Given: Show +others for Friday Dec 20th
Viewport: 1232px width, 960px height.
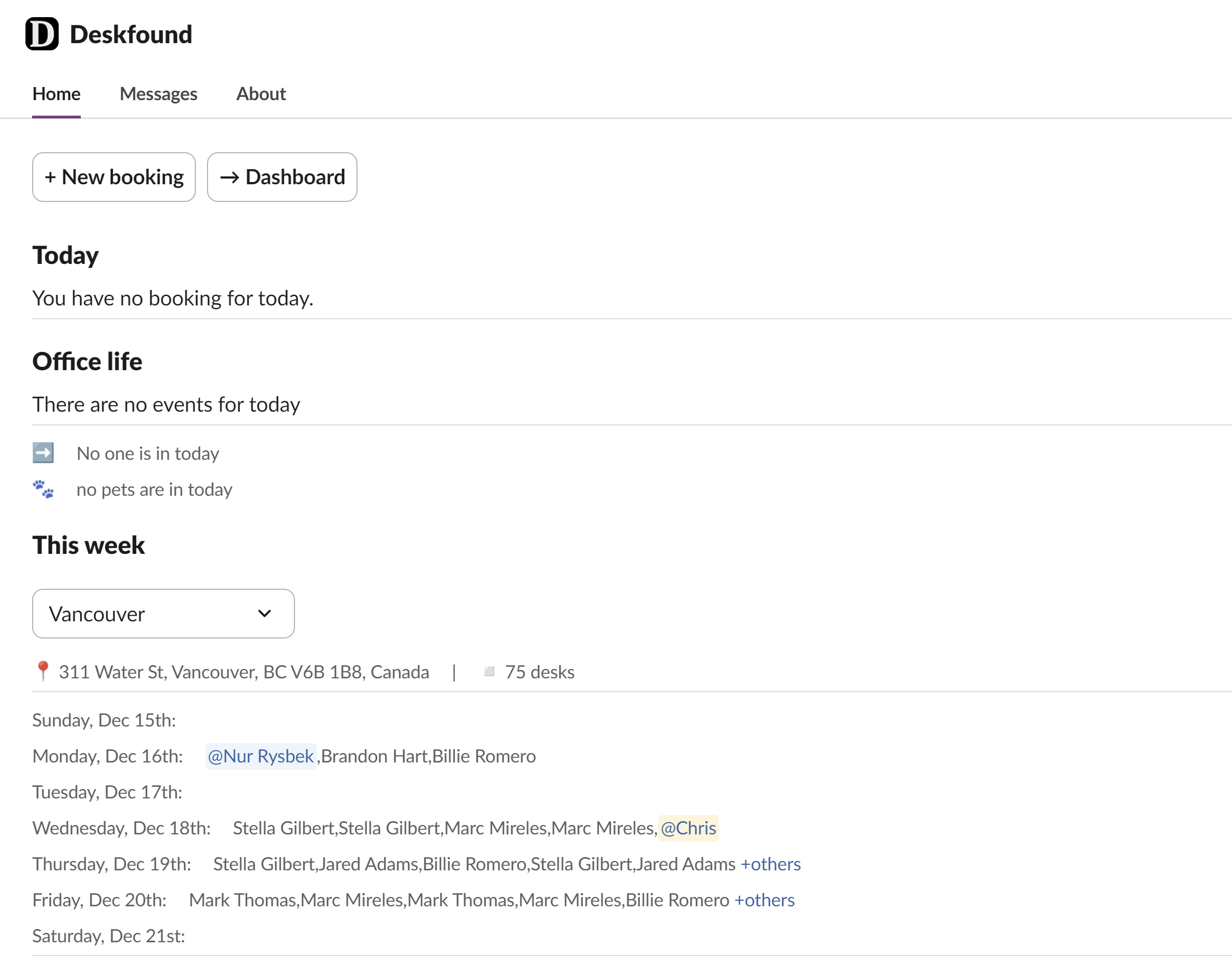Looking at the screenshot, I should point(764,900).
